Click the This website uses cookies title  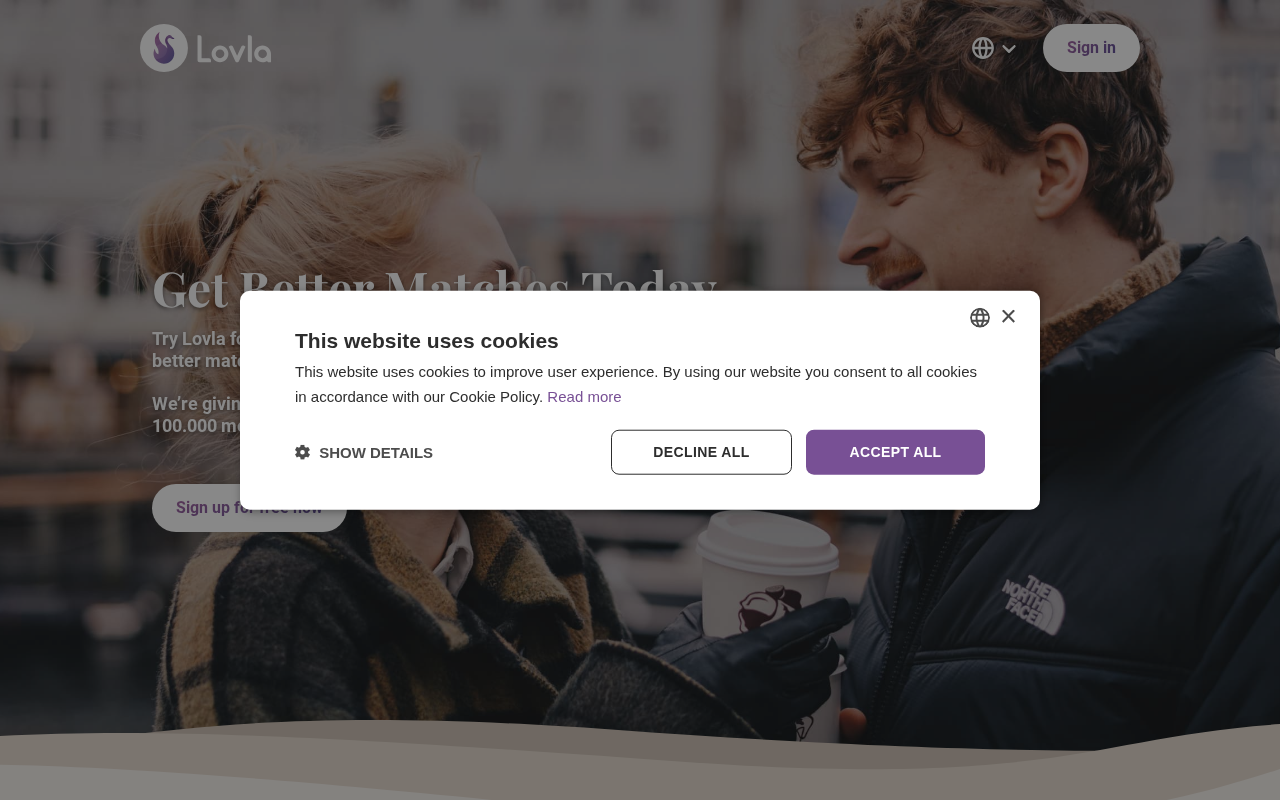[427, 341]
